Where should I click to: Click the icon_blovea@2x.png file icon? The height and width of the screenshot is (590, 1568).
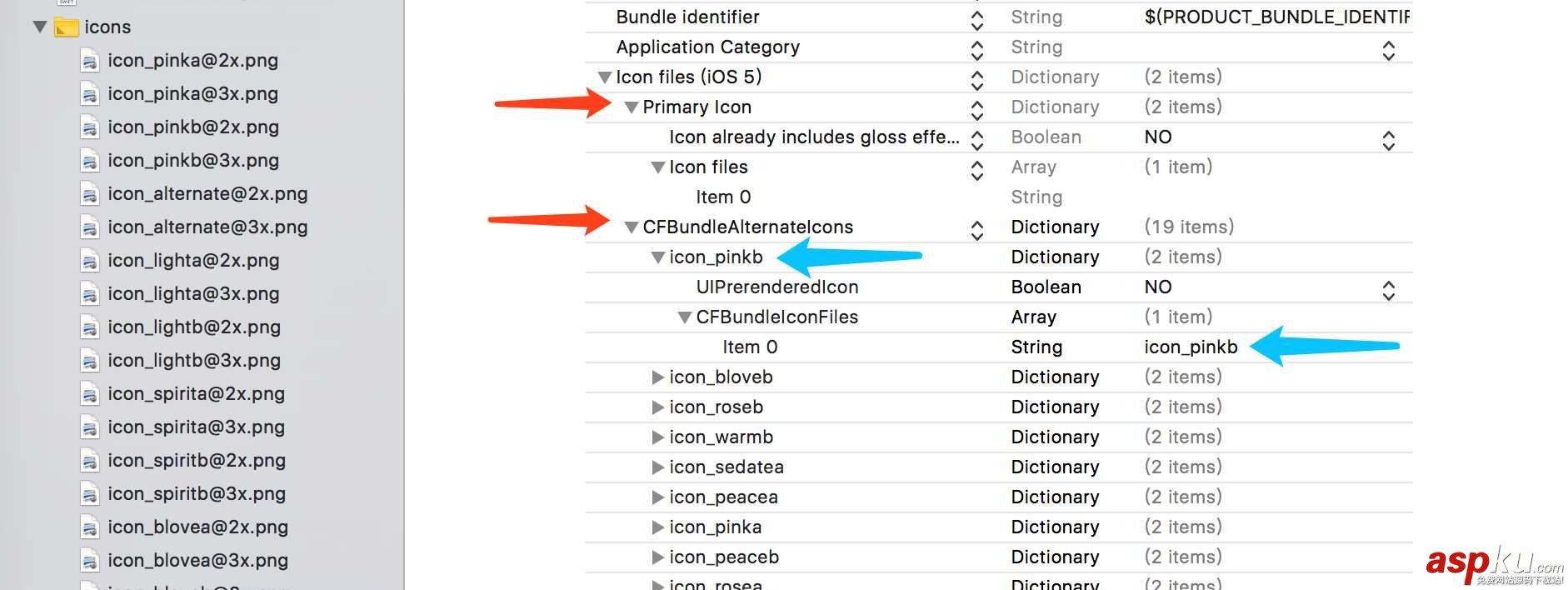pyautogui.click(x=90, y=527)
